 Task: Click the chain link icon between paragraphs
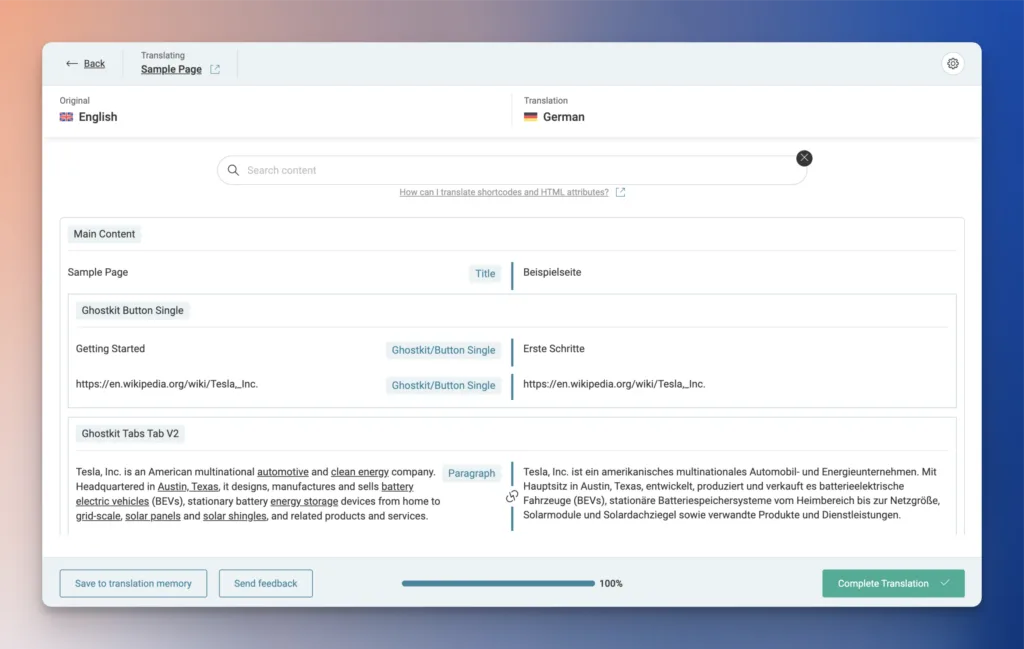pos(512,496)
